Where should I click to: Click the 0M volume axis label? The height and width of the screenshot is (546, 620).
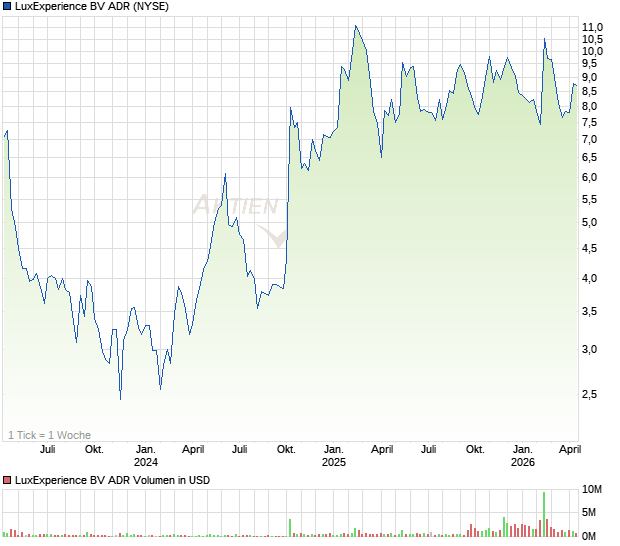click(589, 536)
